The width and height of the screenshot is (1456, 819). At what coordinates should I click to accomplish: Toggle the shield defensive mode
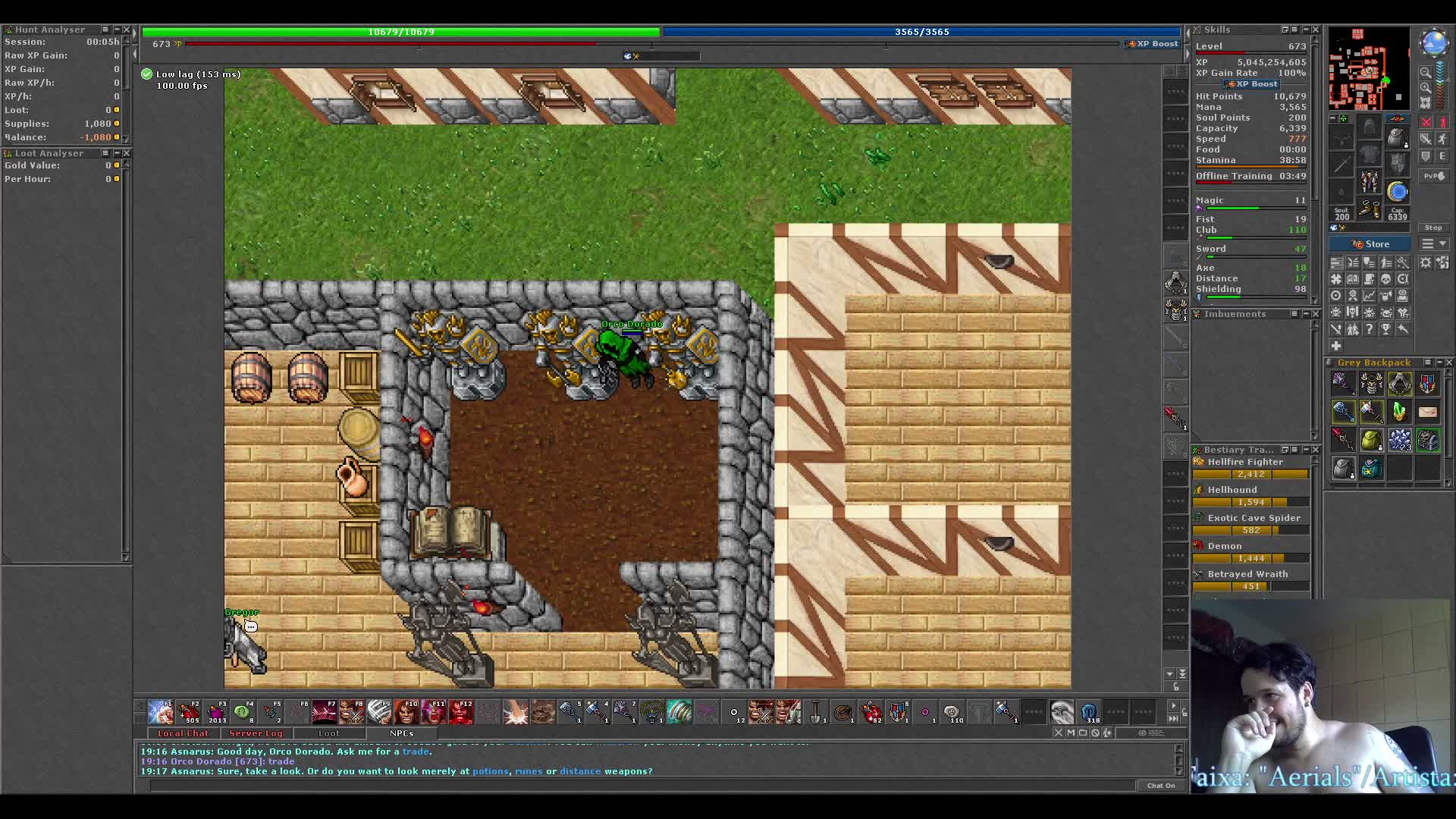(x=1426, y=156)
